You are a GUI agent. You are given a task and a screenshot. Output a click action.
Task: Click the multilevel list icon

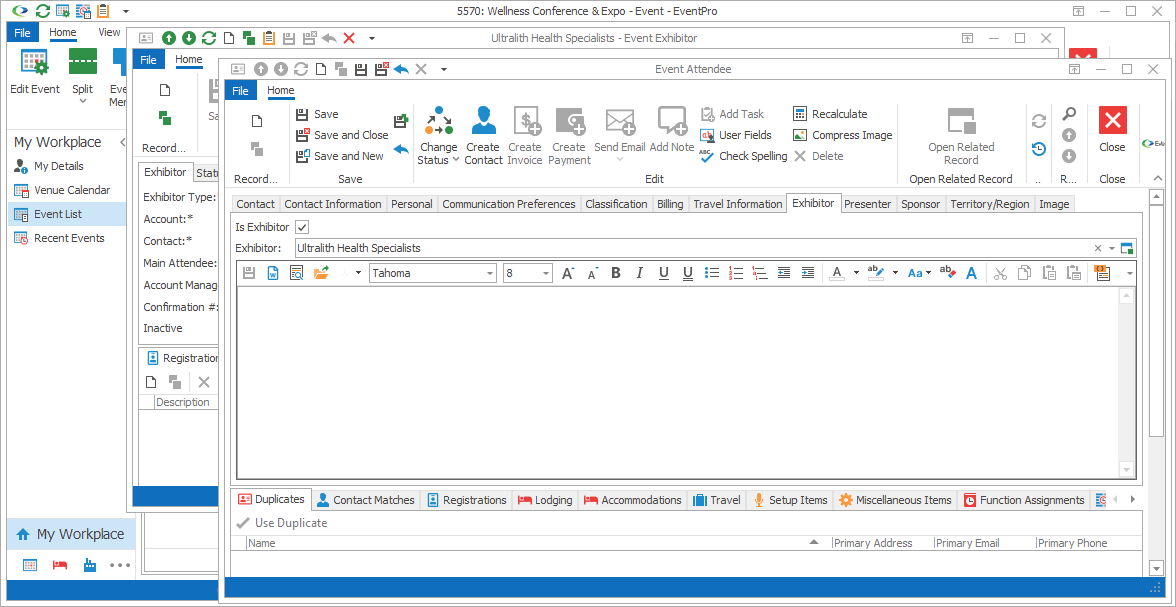coord(760,274)
